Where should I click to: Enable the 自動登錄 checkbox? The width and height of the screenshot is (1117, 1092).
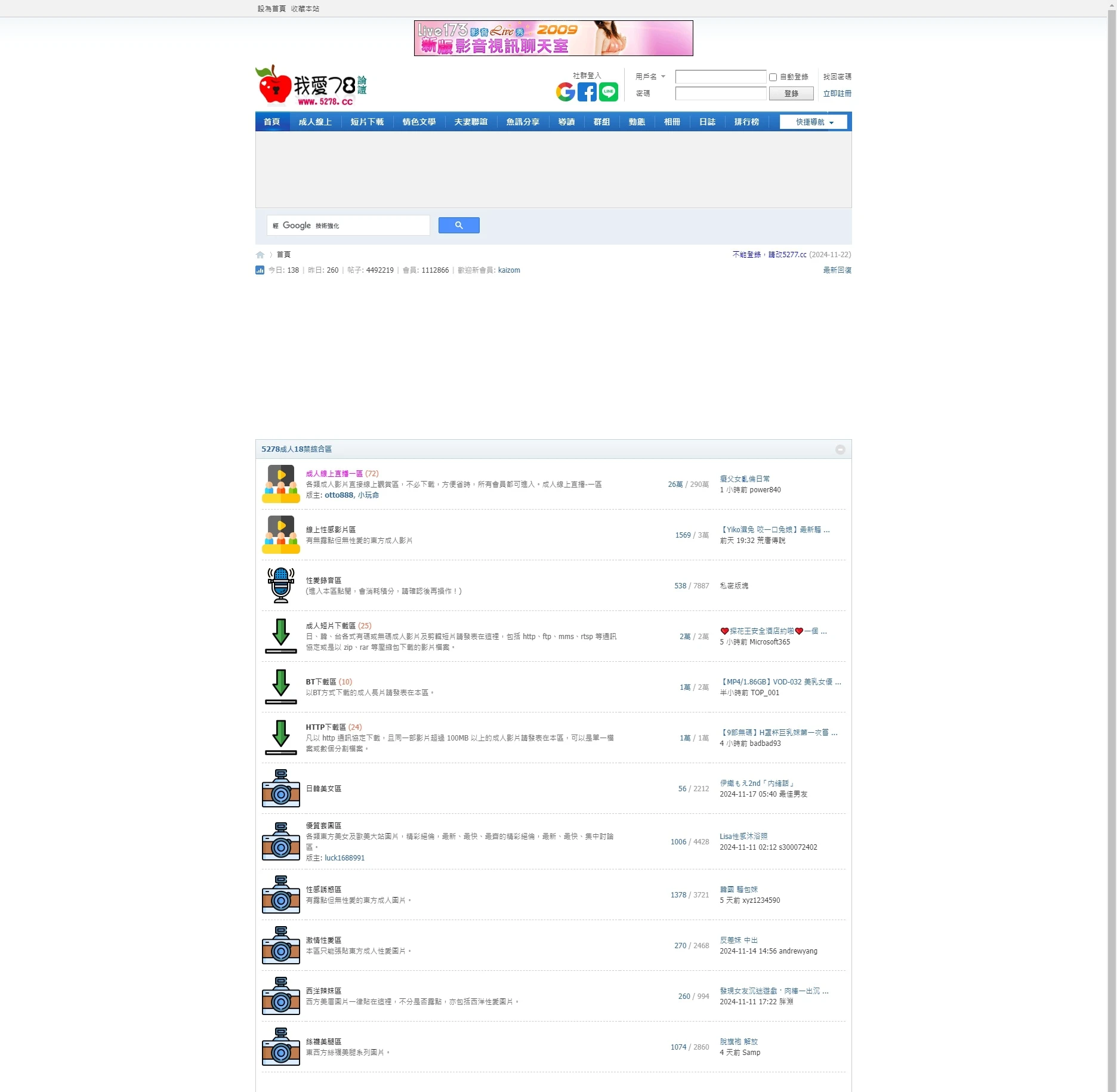point(773,77)
